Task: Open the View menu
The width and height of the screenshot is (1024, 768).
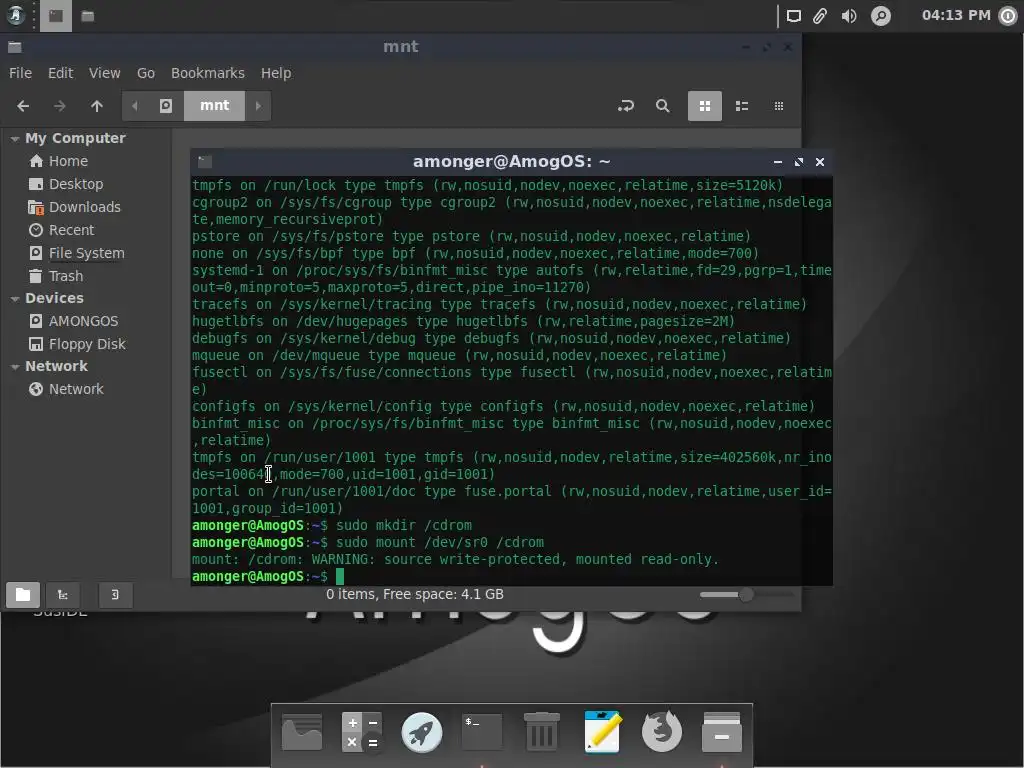Action: click(x=104, y=73)
